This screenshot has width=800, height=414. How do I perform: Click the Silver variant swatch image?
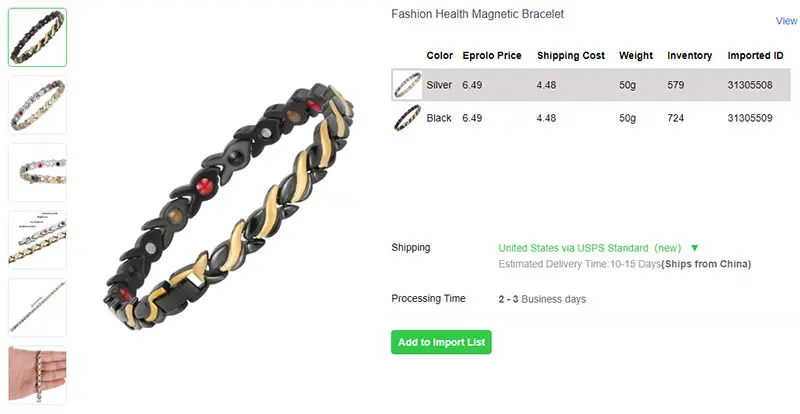408,85
